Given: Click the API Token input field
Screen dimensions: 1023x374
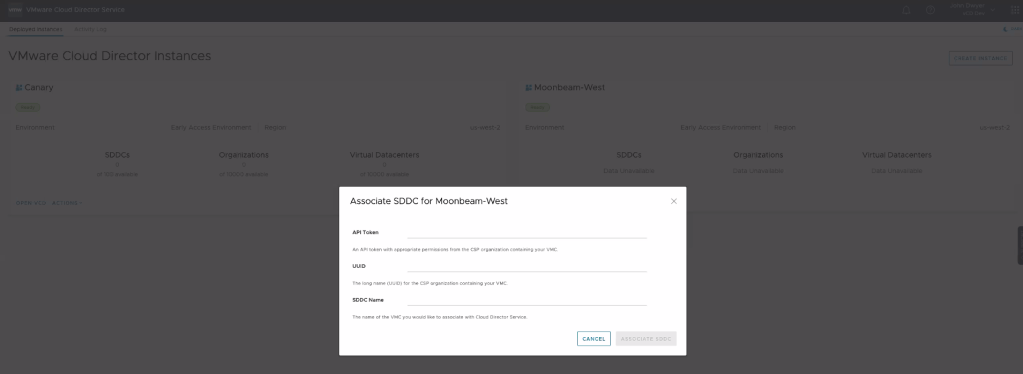Looking at the screenshot, I should pos(527,232).
